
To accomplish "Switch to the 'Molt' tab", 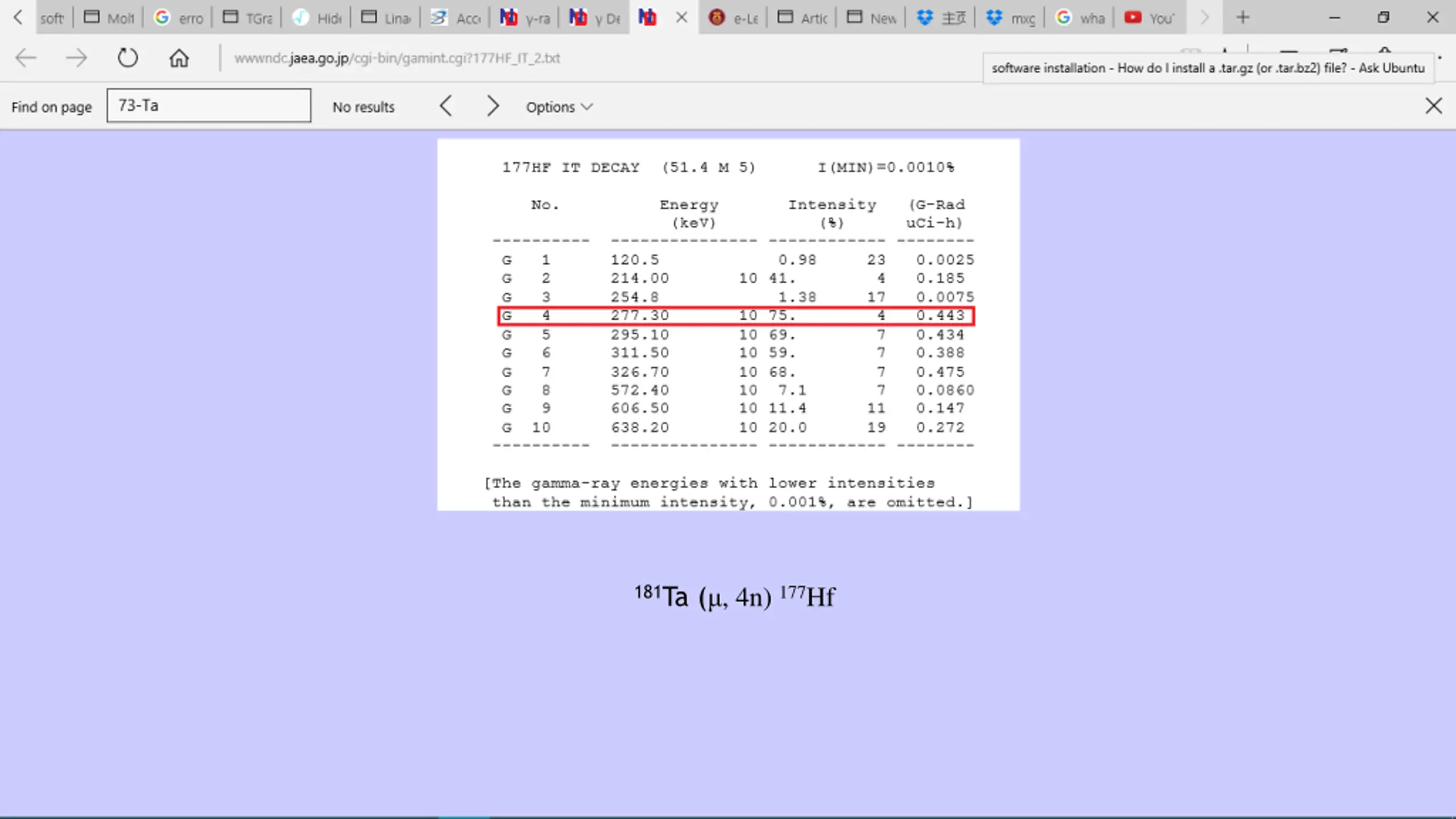I will pos(108,18).
